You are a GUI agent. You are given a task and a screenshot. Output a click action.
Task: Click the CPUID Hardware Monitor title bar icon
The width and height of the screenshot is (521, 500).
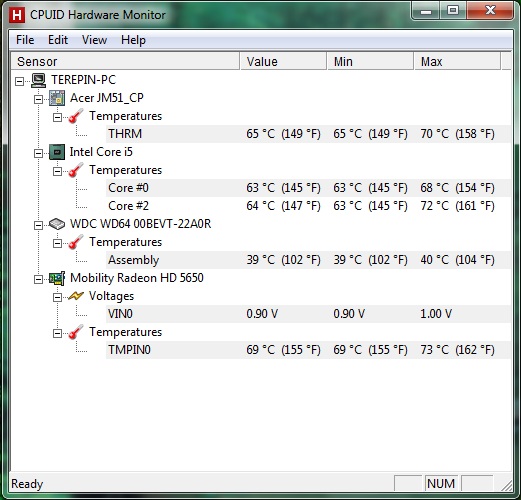tap(17, 15)
